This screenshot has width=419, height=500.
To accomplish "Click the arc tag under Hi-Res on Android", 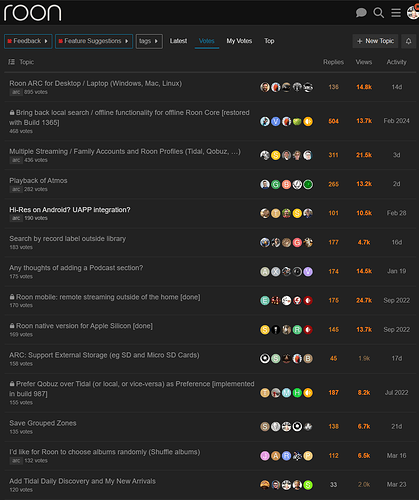I will tap(16, 218).
